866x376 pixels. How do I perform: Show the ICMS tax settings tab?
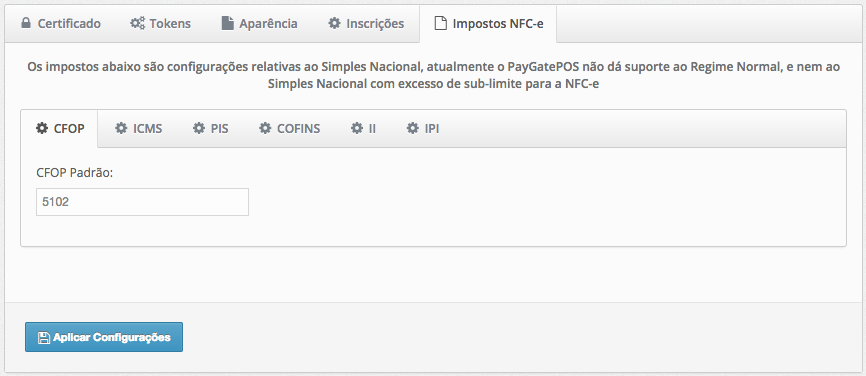click(x=139, y=129)
